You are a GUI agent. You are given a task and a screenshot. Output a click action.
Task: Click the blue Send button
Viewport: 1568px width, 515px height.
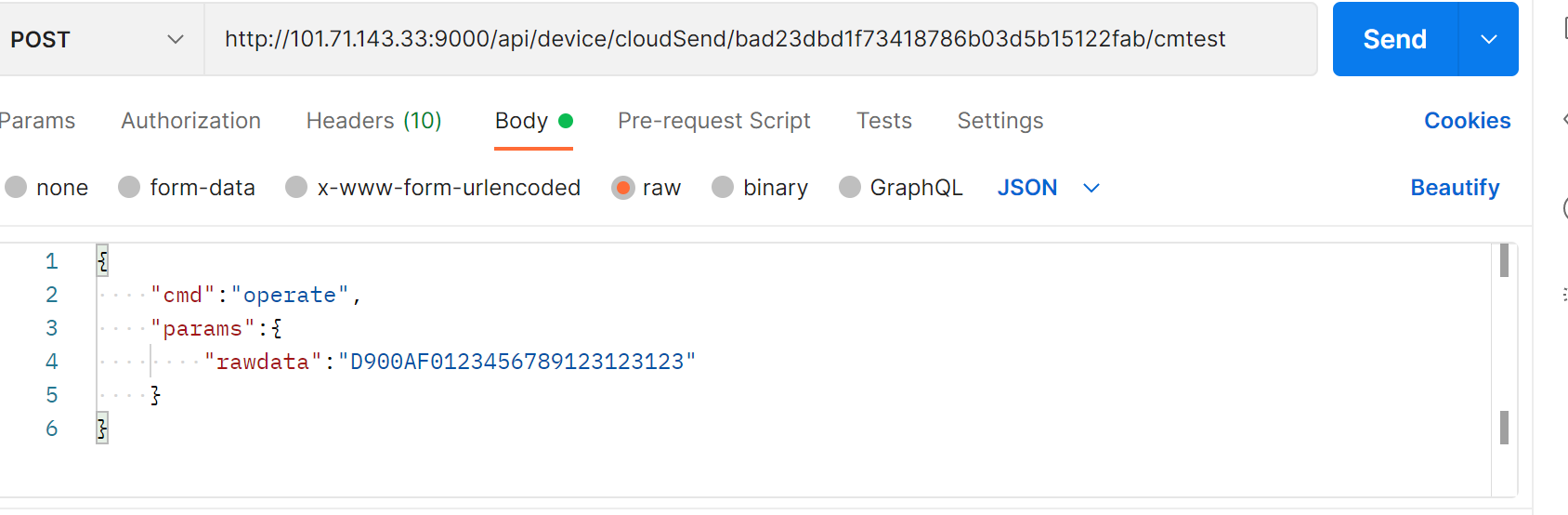1394,39
